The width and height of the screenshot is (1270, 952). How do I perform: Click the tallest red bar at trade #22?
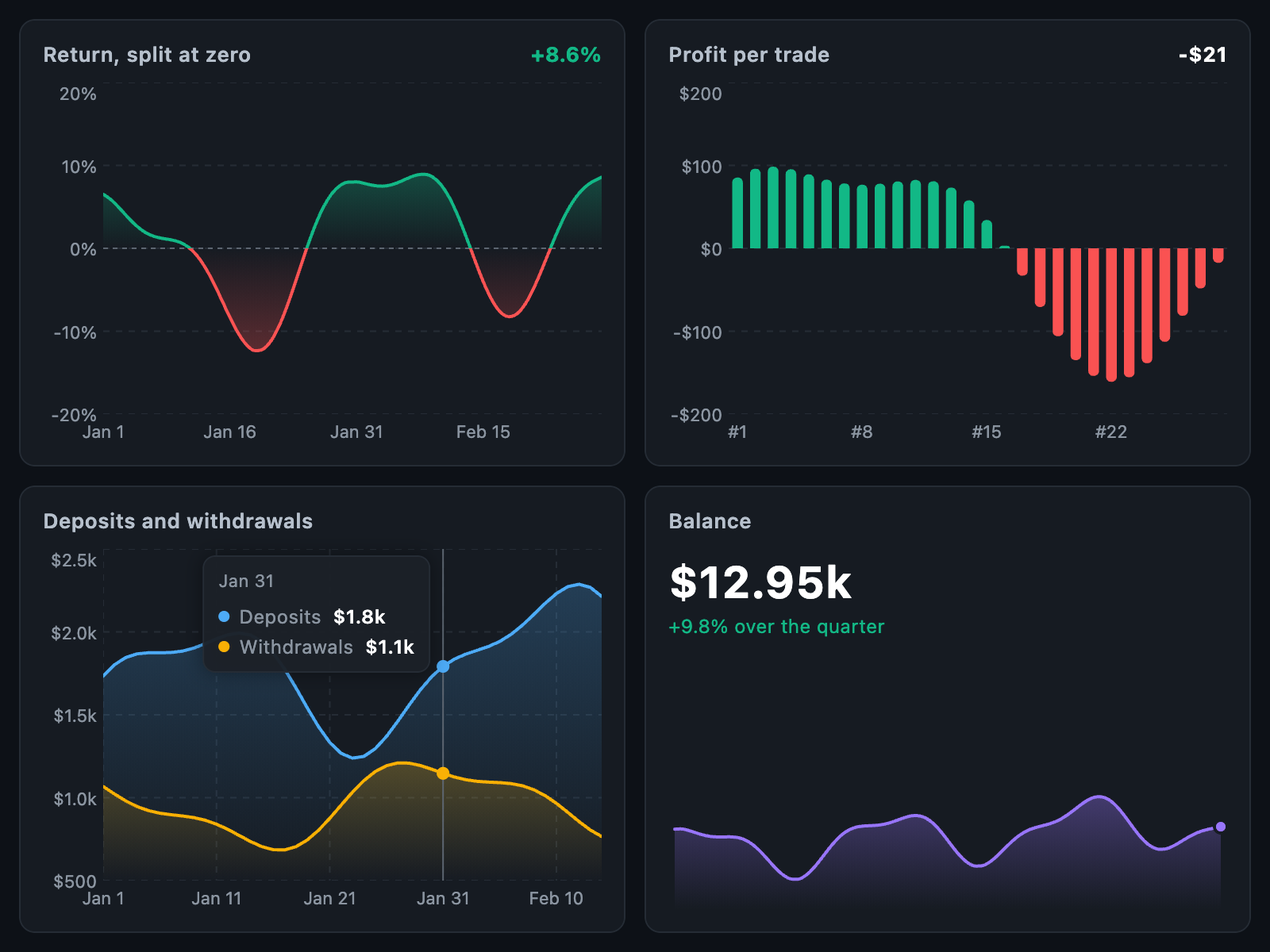click(1111, 315)
